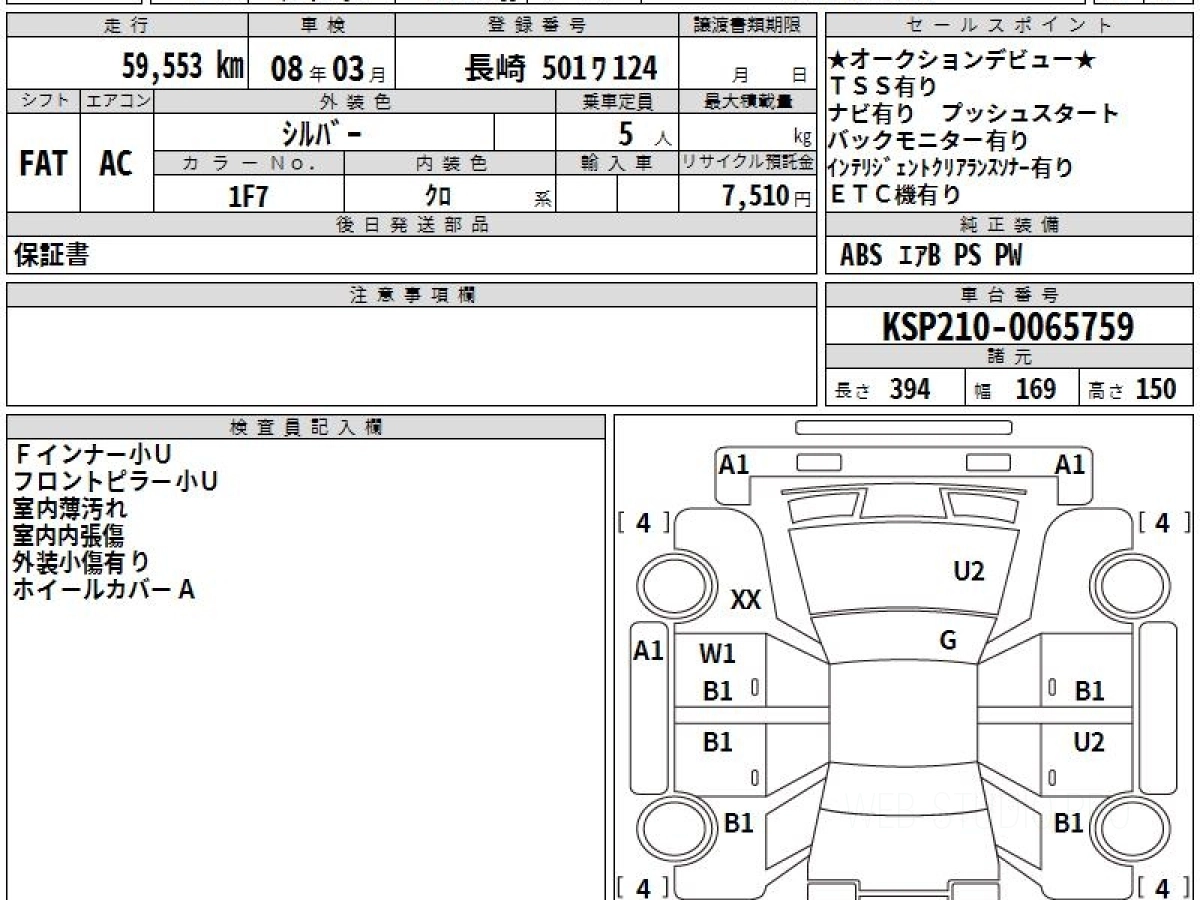Select inspector note フロントピラー小U
Screen dimensions: 1200x900
point(115,481)
